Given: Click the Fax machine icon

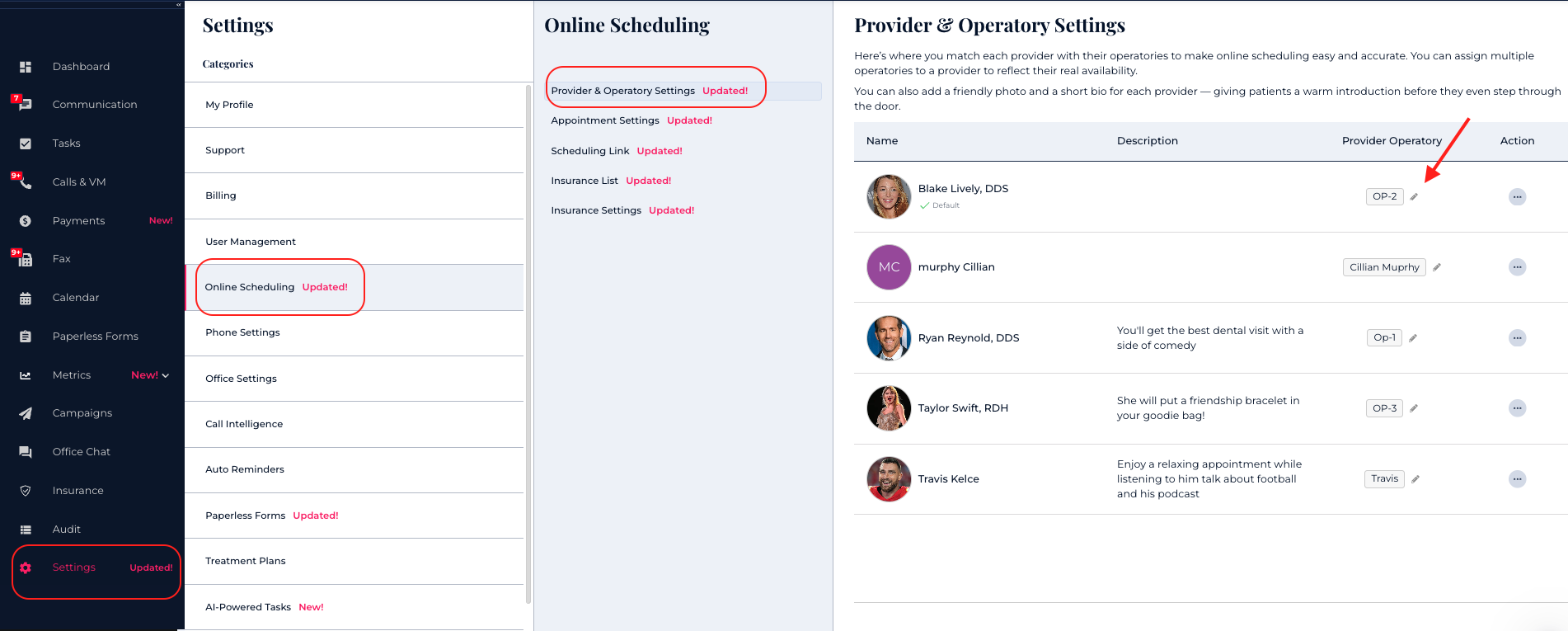Looking at the screenshot, I should (26, 260).
